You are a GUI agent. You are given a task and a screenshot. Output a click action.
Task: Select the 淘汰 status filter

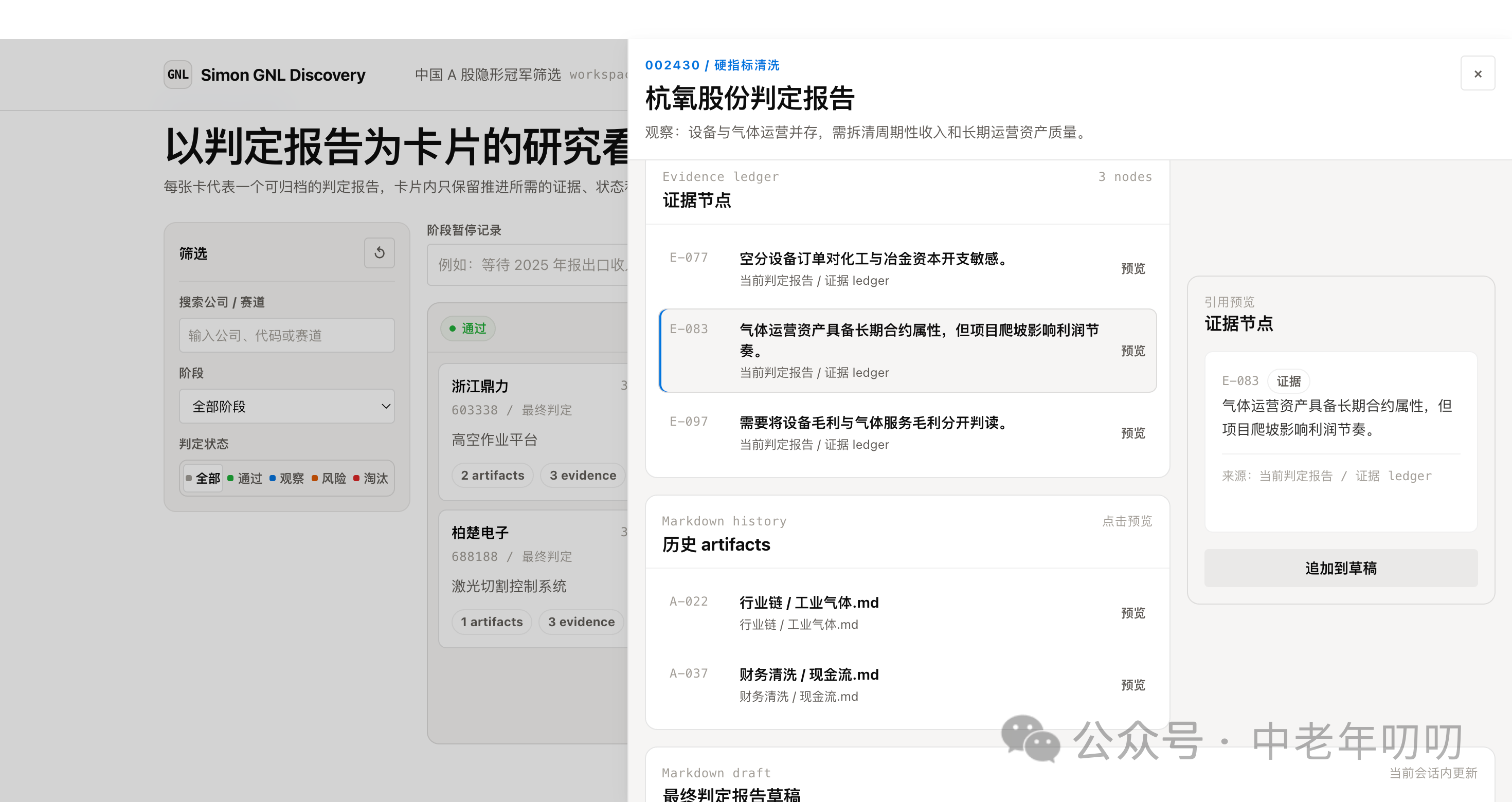pyautogui.click(x=371, y=478)
